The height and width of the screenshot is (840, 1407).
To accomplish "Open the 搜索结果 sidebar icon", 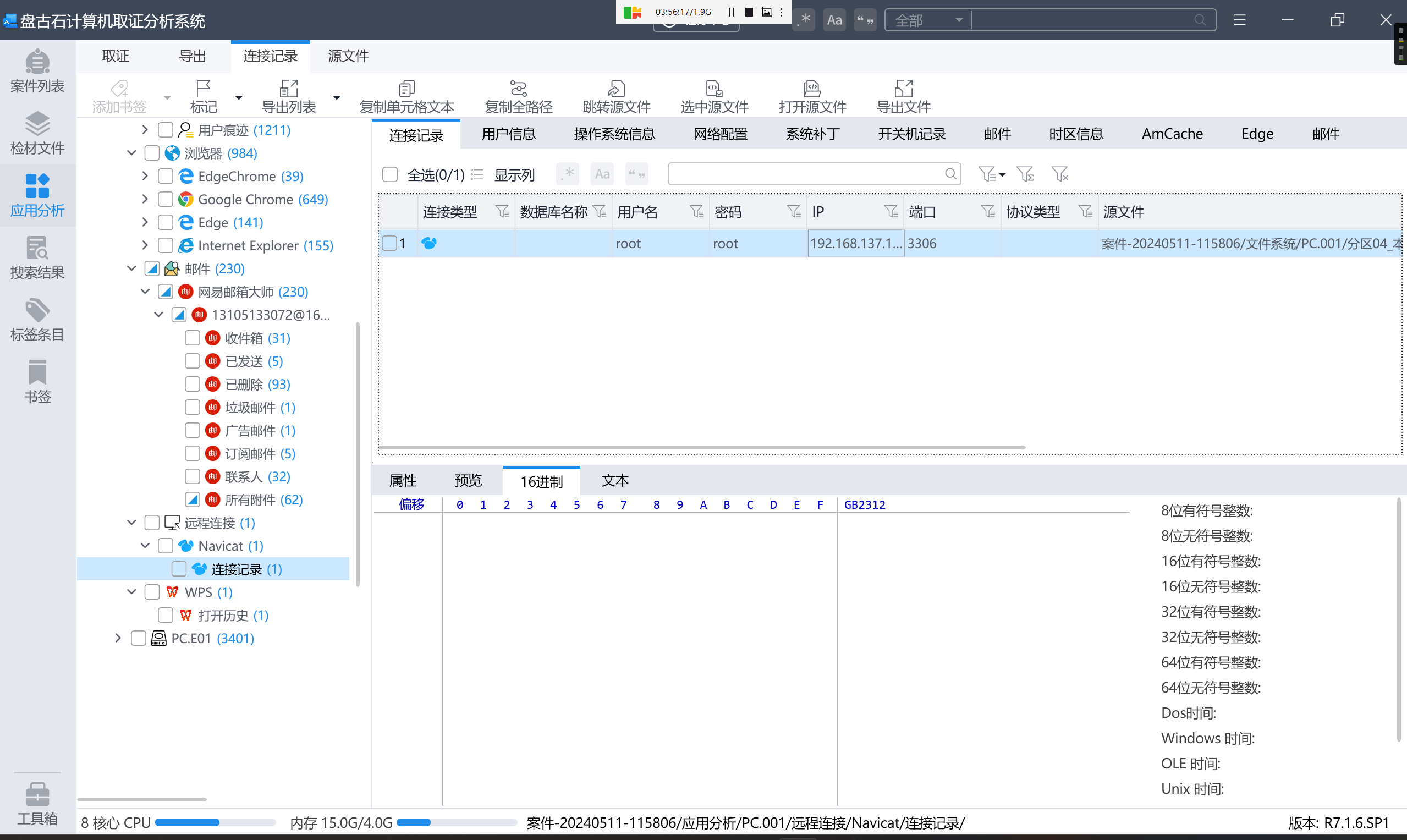I will pos(37,257).
